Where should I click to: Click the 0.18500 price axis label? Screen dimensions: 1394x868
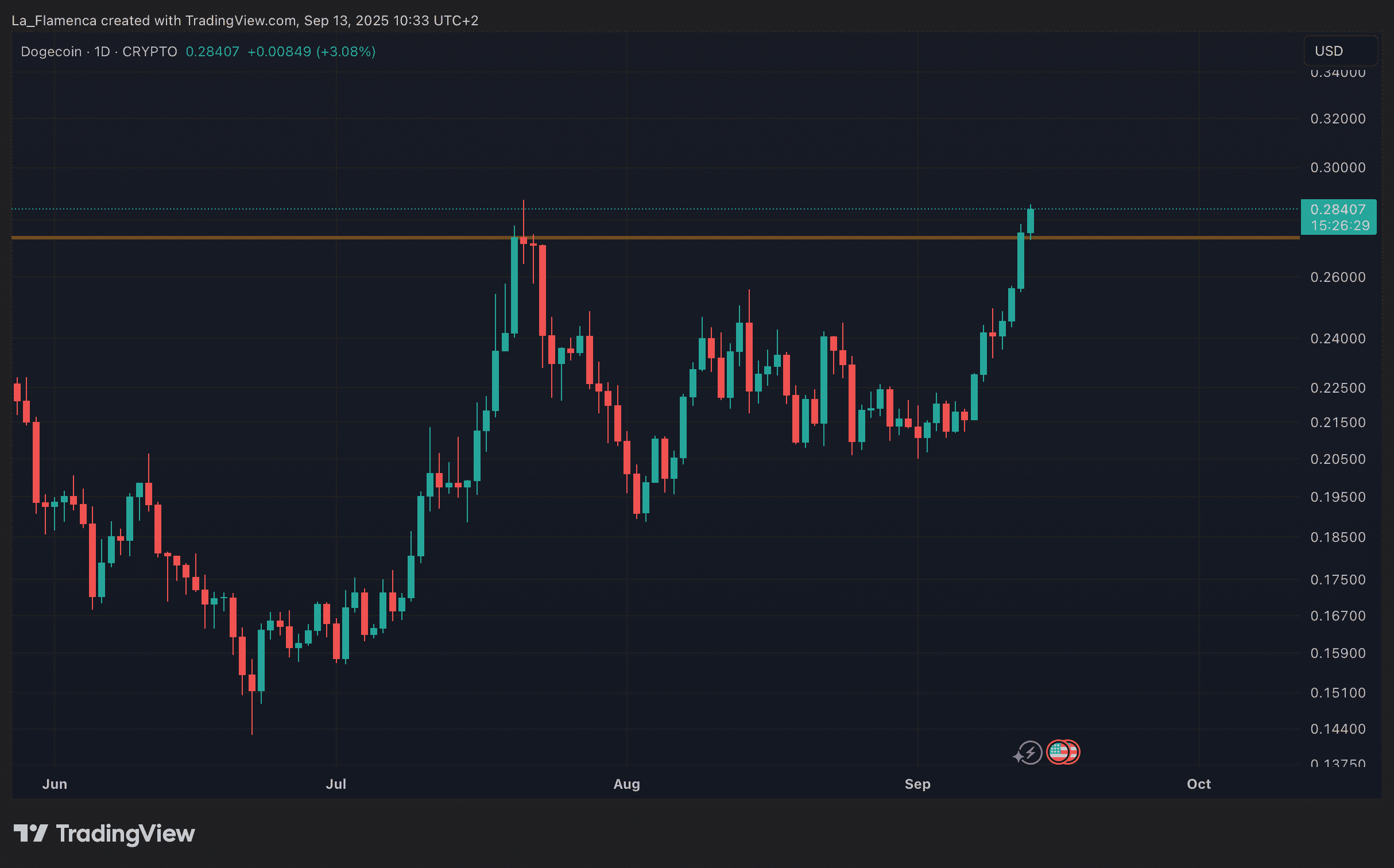pos(1338,537)
